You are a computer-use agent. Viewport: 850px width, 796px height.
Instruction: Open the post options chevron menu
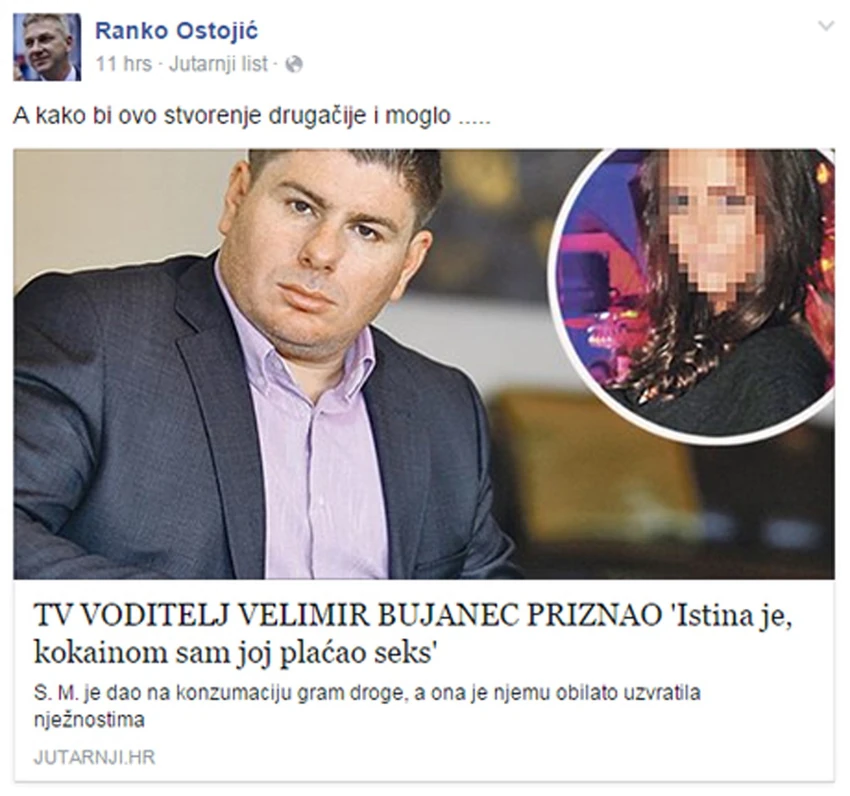[x=826, y=26]
